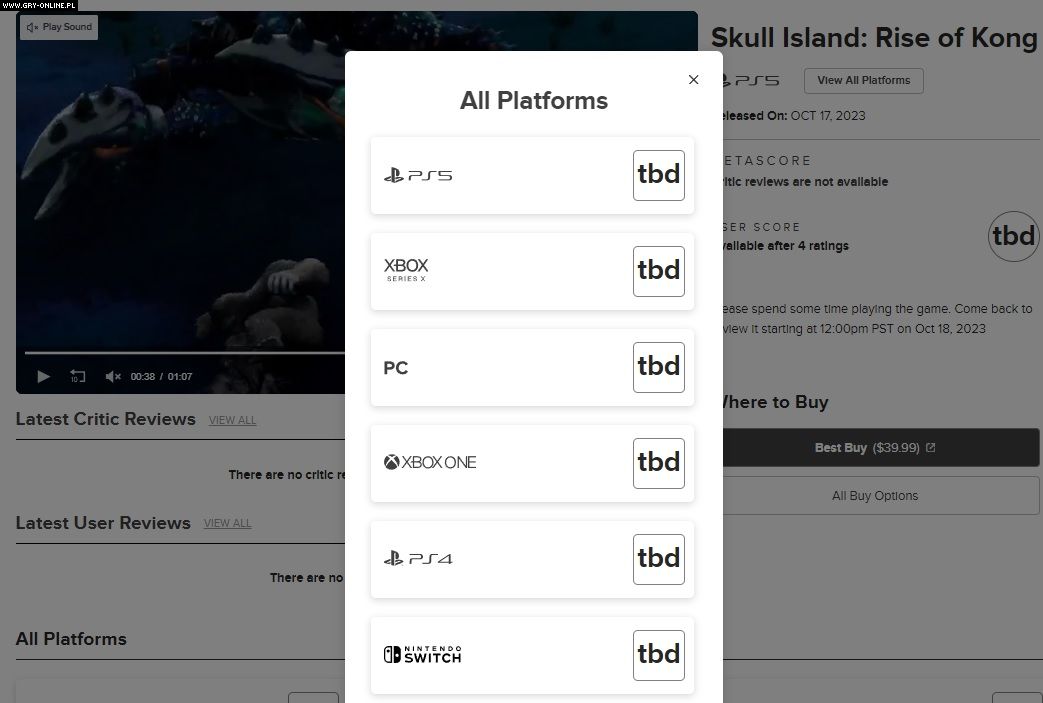Rewind the video 10 seconds
The width and height of the screenshot is (1043, 703).
point(78,377)
